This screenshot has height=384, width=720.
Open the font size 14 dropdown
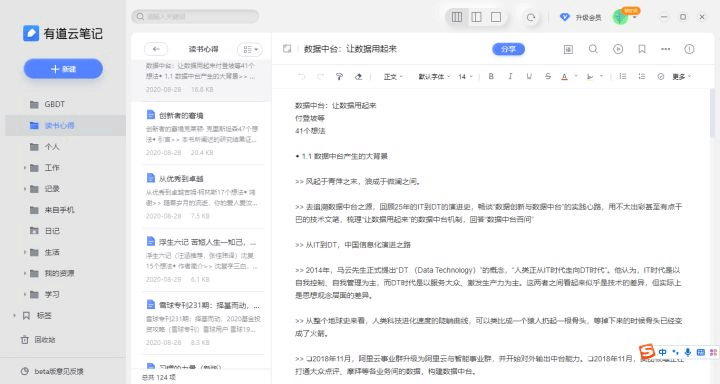465,77
